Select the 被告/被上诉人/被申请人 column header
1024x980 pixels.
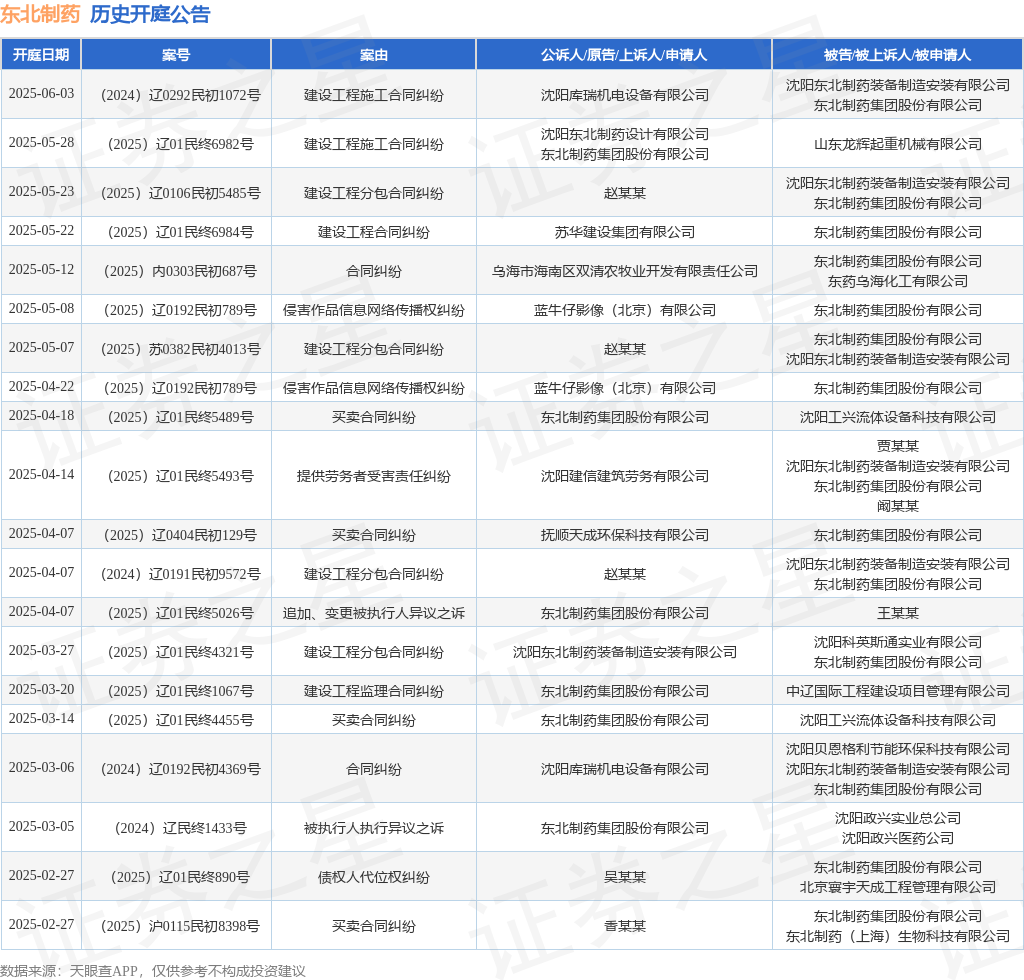(x=897, y=55)
